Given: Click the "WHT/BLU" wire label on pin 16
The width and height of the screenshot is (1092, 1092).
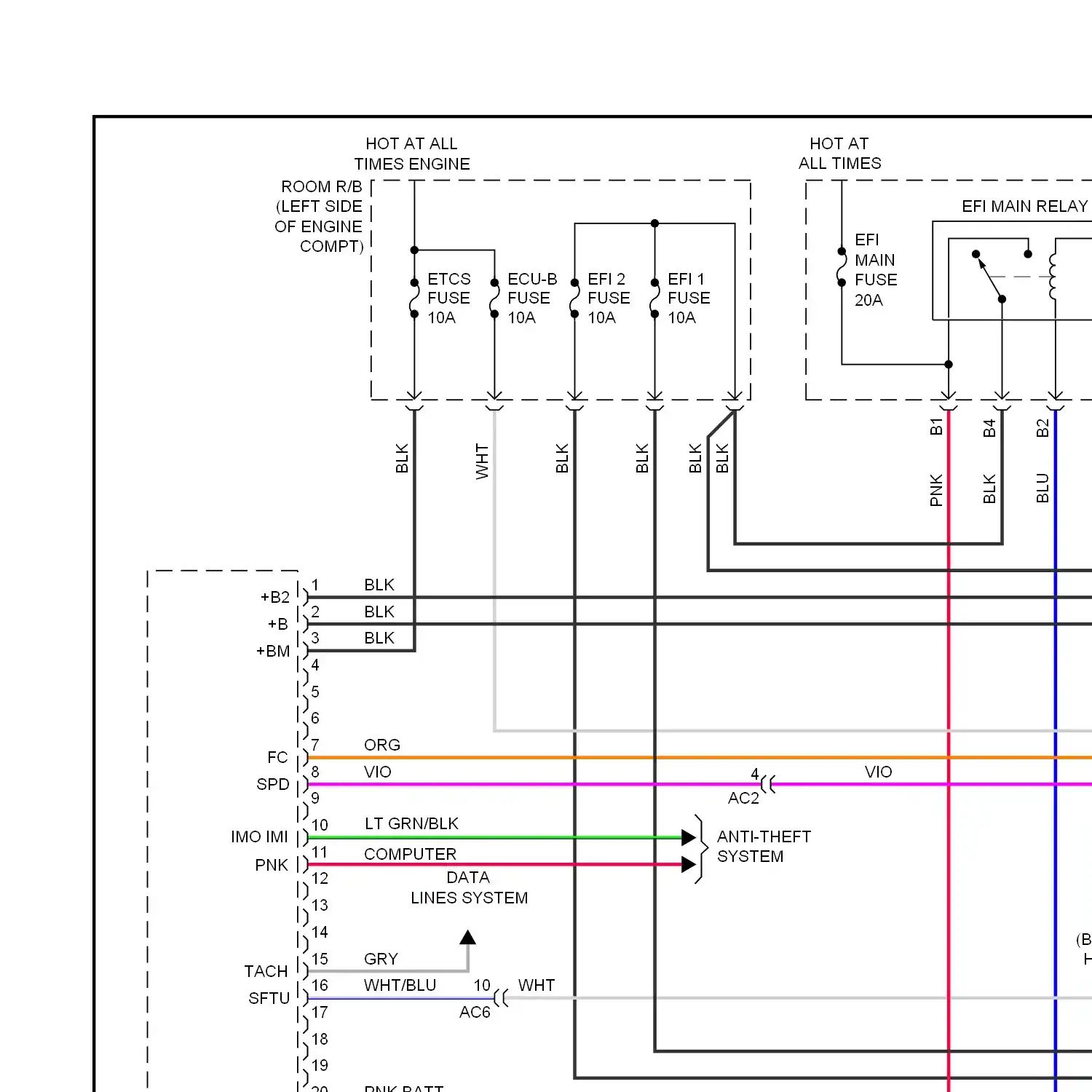Looking at the screenshot, I should (x=400, y=985).
